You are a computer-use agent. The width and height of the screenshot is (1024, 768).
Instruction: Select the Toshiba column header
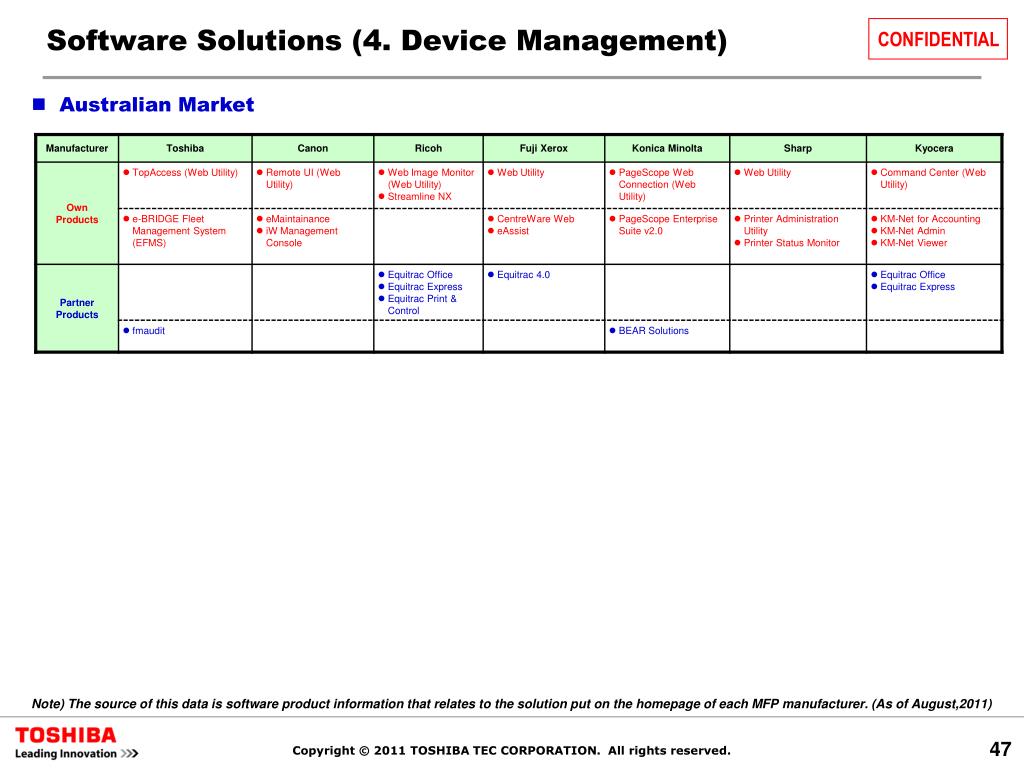[185, 148]
